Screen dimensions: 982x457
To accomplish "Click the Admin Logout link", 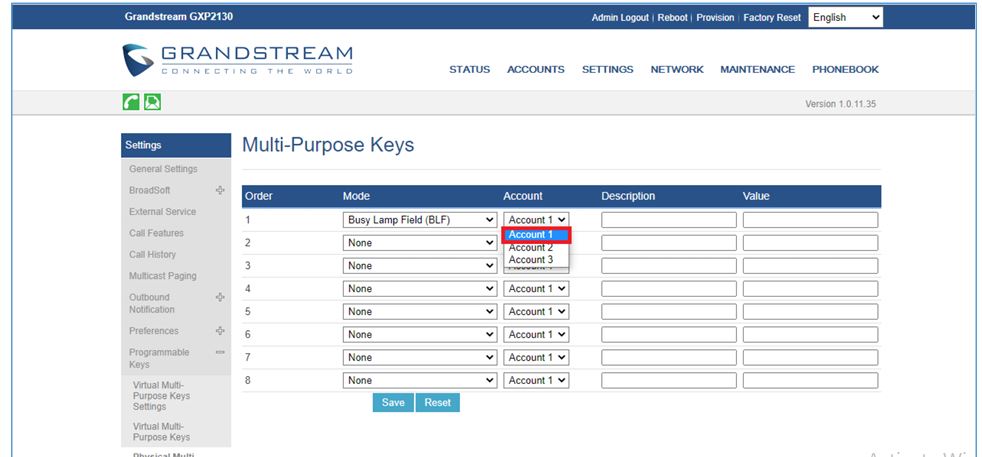I will coord(620,18).
